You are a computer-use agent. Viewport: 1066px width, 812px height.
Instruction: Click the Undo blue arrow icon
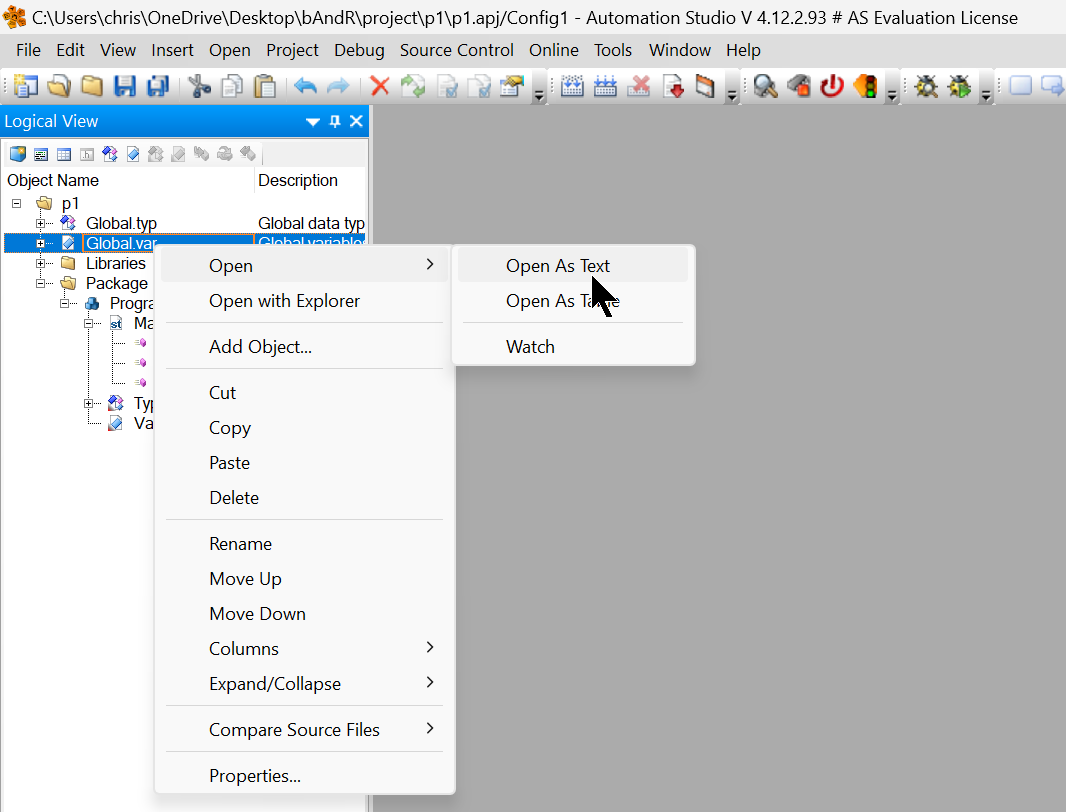(x=305, y=86)
